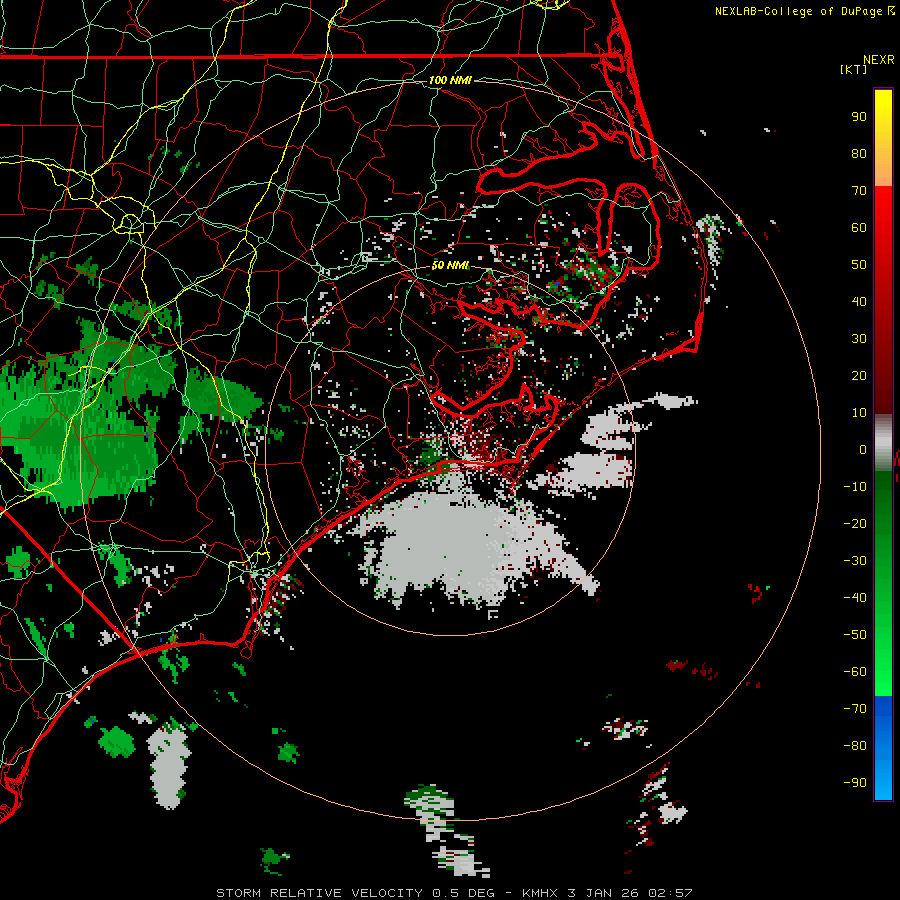This screenshot has height=900, width=900.
Task: Click the -60 value on velocity scale
Action: pyautogui.click(x=855, y=672)
